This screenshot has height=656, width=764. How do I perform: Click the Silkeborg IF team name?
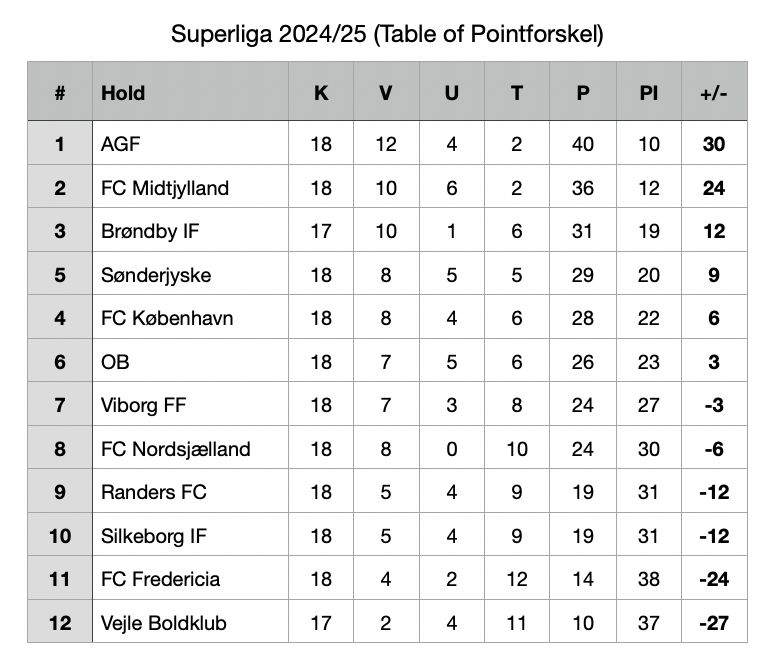153,536
